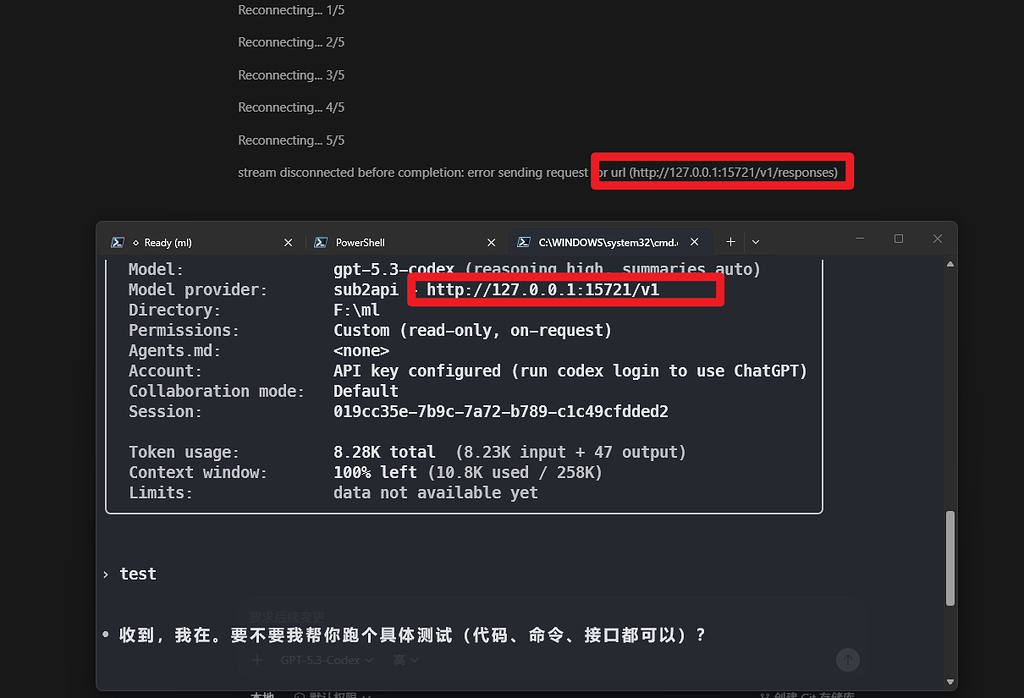Click the "Model provider:" label
1024x698 pixels.
198,290
